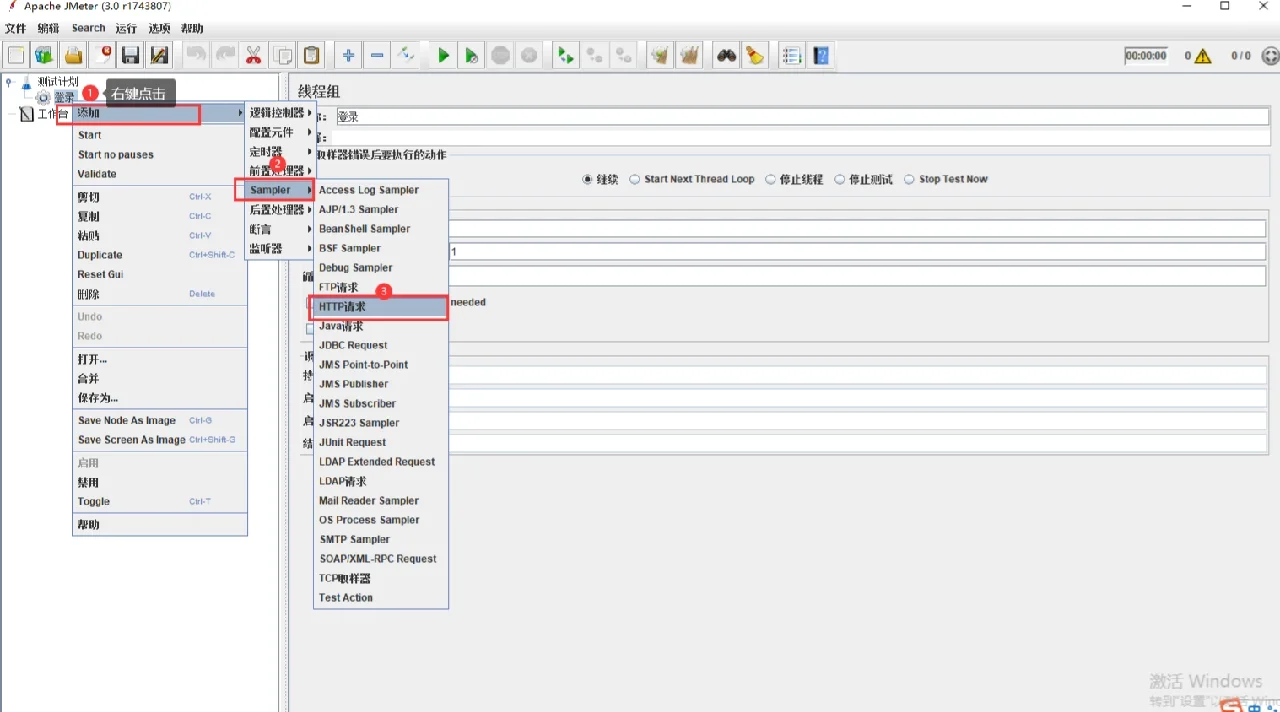Viewport: 1280px width, 712px height.
Task: Click the Start No Pauses toolbar icon
Action: click(471, 55)
